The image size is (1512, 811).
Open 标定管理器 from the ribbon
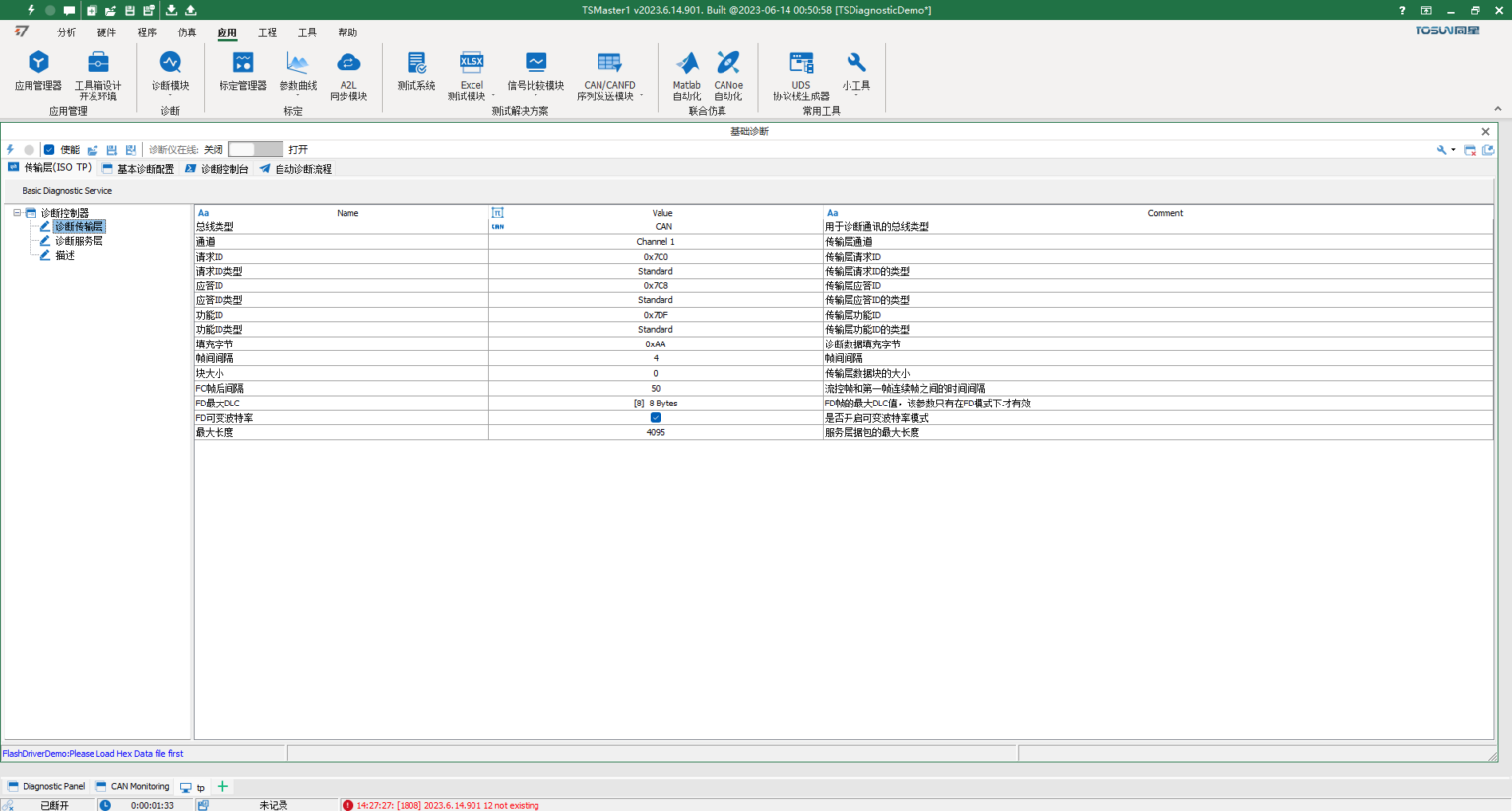click(242, 74)
